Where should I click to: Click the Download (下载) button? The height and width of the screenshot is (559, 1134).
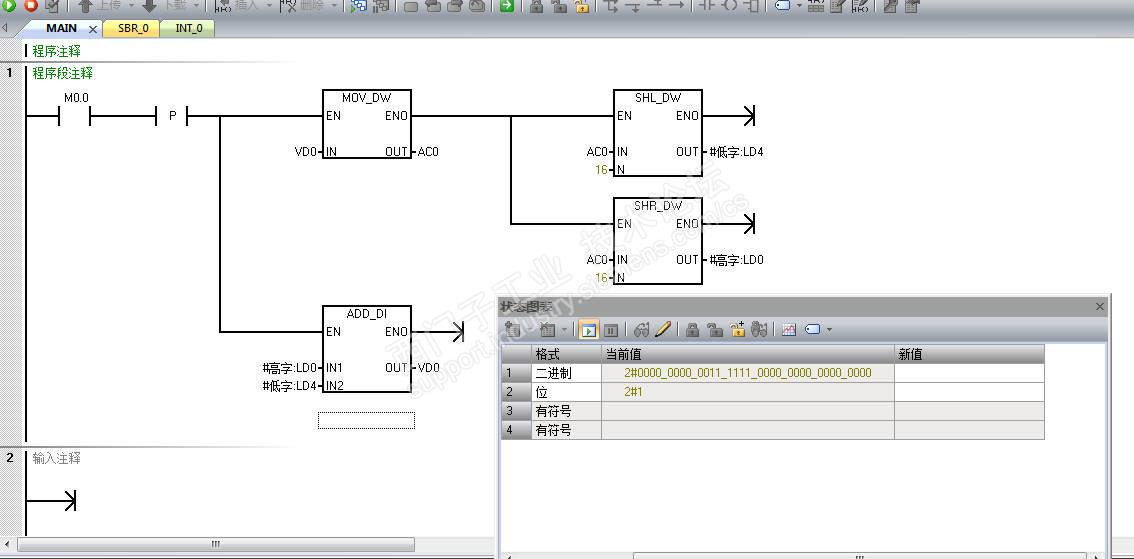pyautogui.click(x=164, y=5)
